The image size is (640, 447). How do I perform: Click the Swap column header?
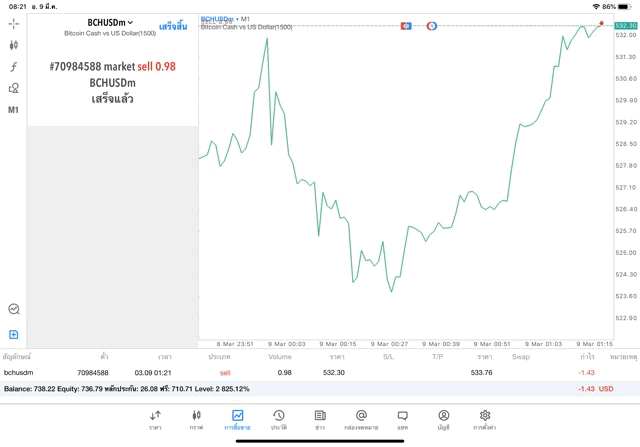coord(521,357)
